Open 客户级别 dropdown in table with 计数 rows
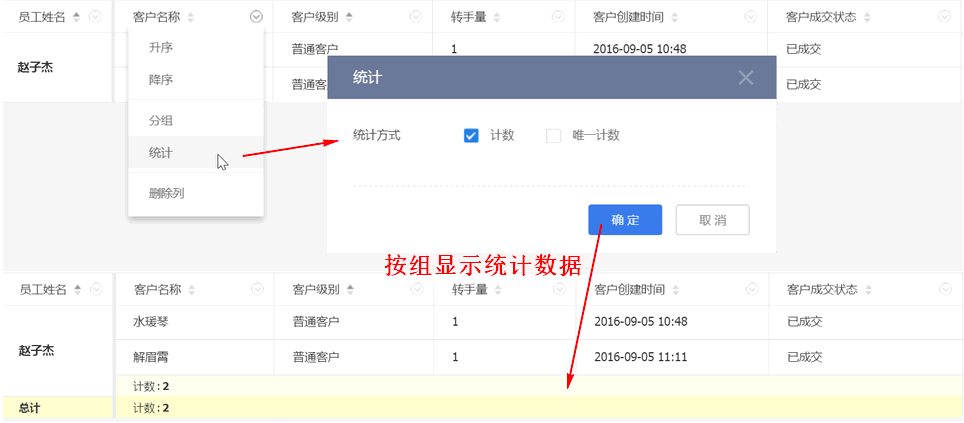This screenshot has width=964, height=423. (x=417, y=290)
